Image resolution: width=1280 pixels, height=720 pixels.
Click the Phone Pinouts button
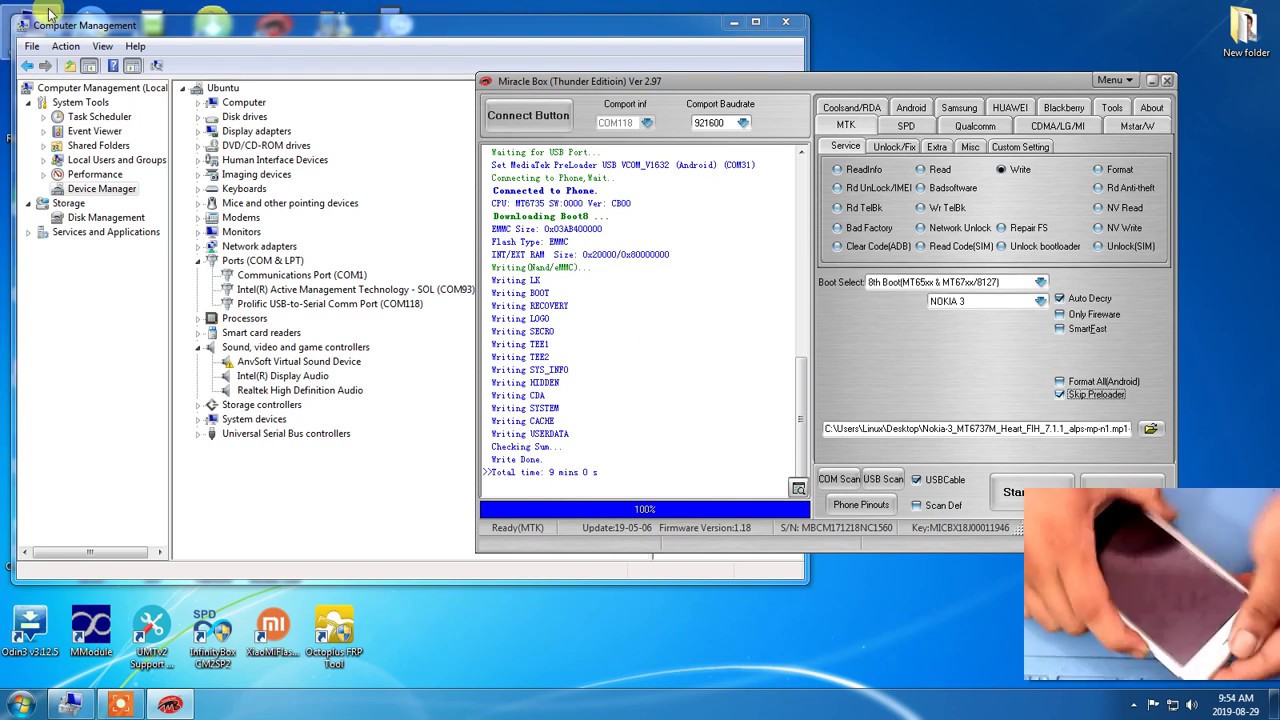click(861, 506)
